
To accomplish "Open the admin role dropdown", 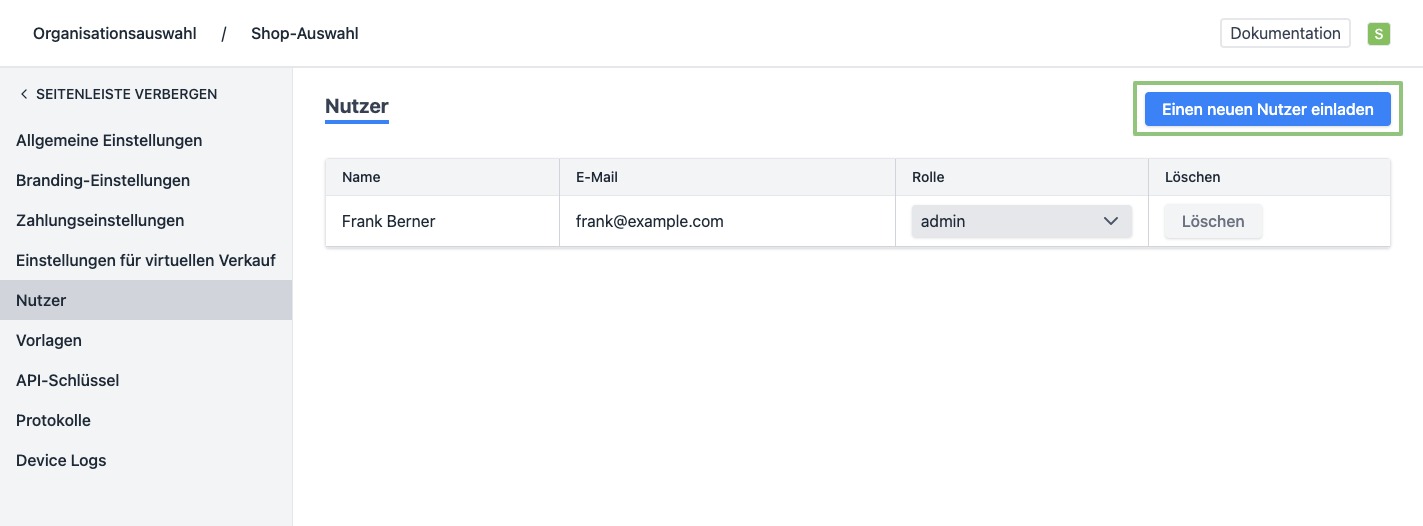I will [1021, 221].
